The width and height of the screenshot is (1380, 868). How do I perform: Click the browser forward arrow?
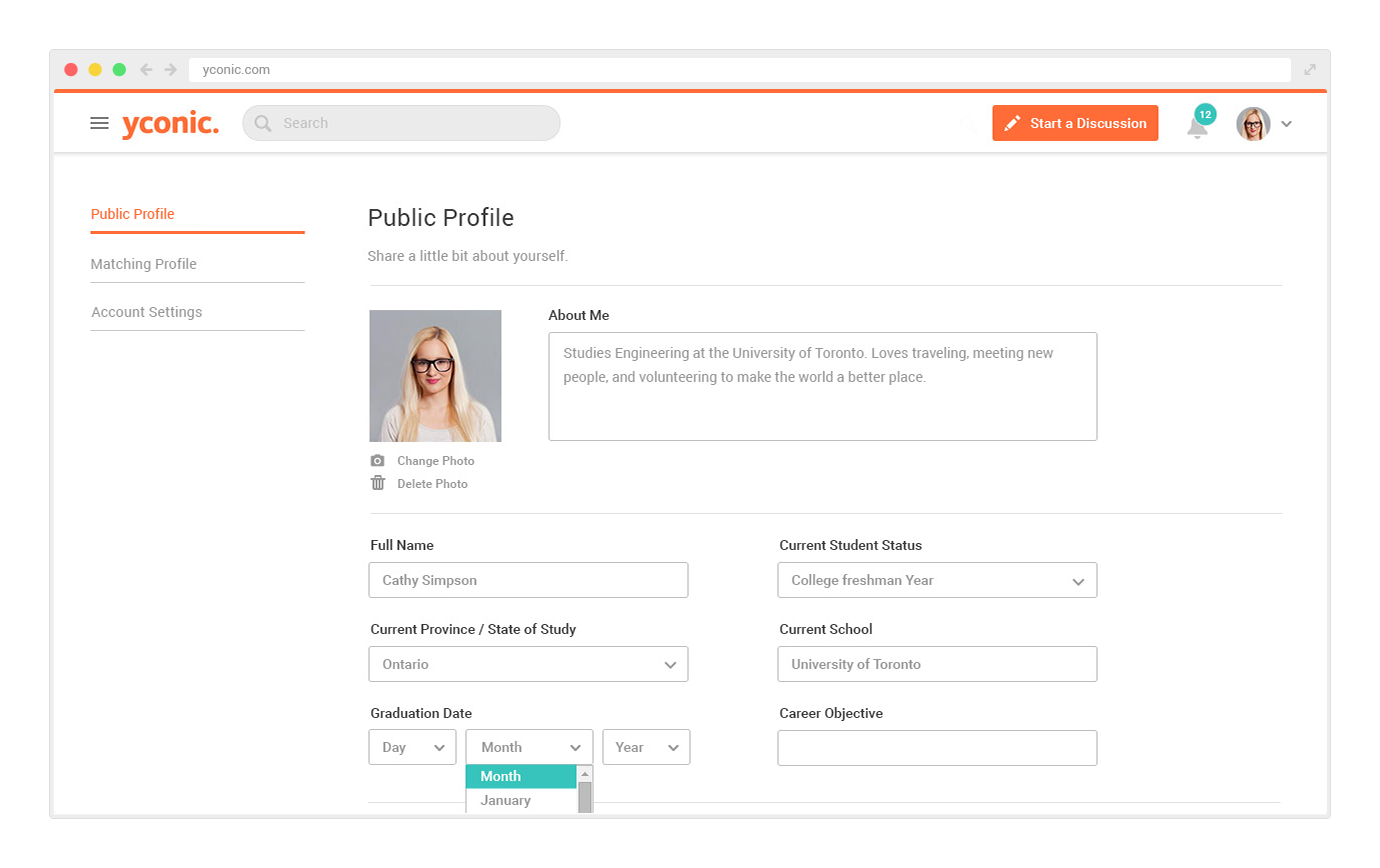tap(171, 69)
